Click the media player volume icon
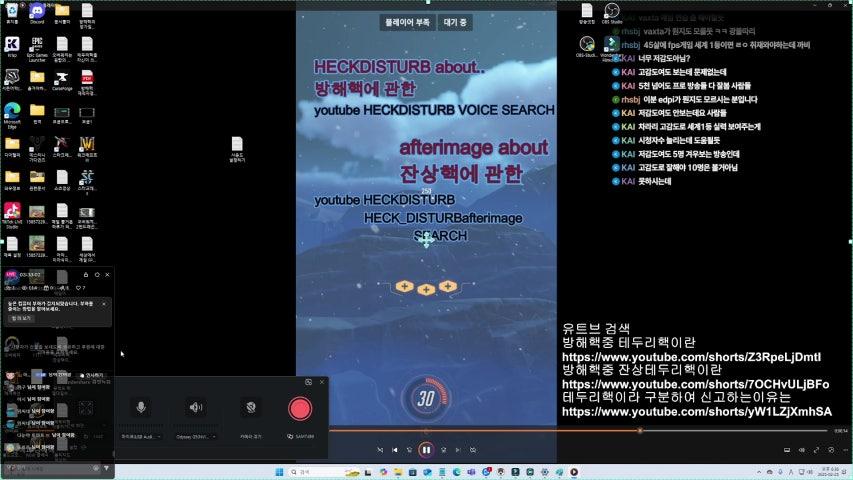The image size is (853, 480). 801,450
